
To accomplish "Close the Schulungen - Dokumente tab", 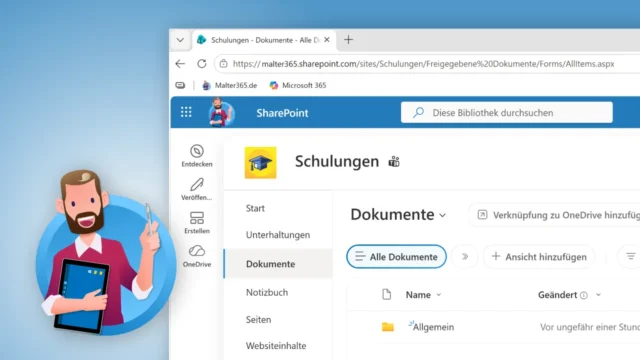I will point(327,40).
